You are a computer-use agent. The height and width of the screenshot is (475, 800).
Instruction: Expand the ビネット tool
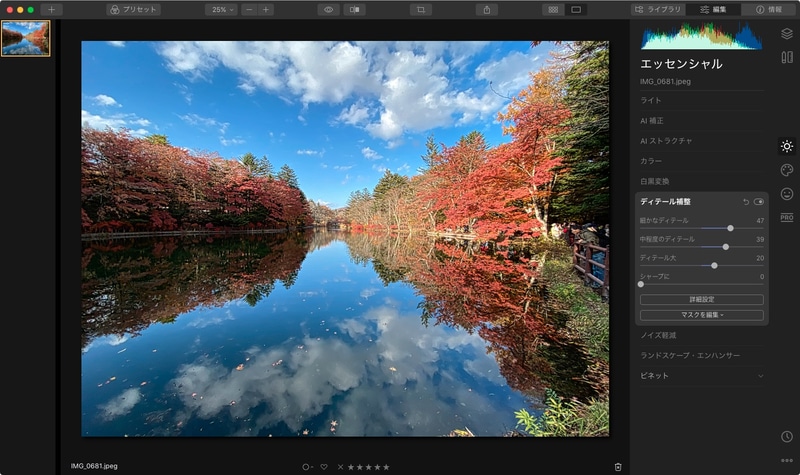[702, 376]
